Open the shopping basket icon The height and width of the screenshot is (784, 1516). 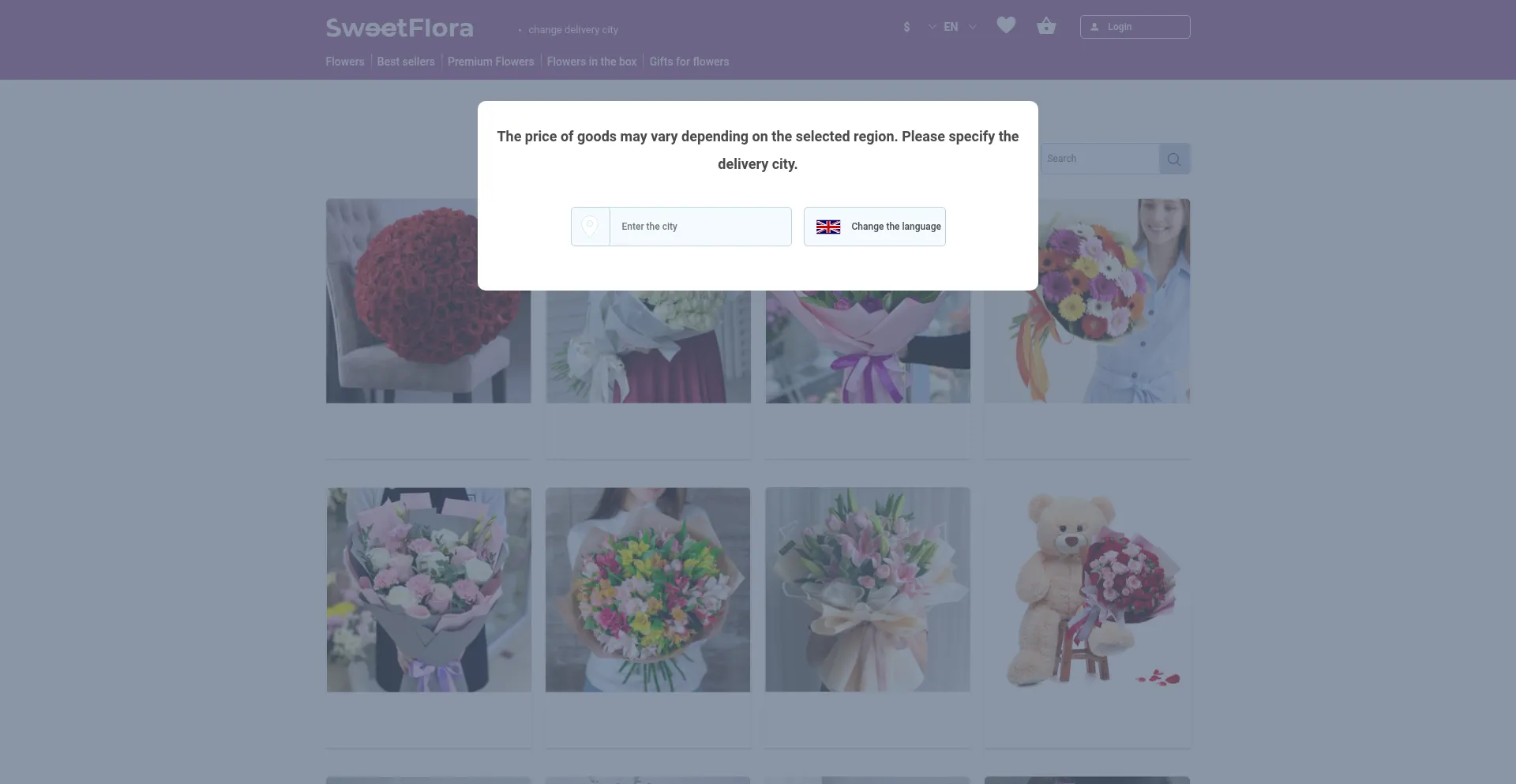(x=1046, y=26)
